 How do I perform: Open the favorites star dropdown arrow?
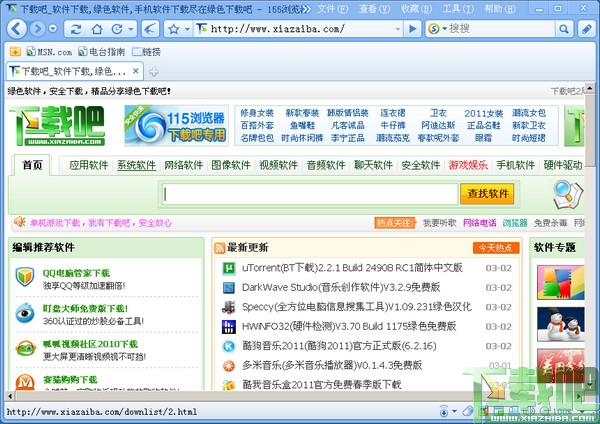pos(187,29)
